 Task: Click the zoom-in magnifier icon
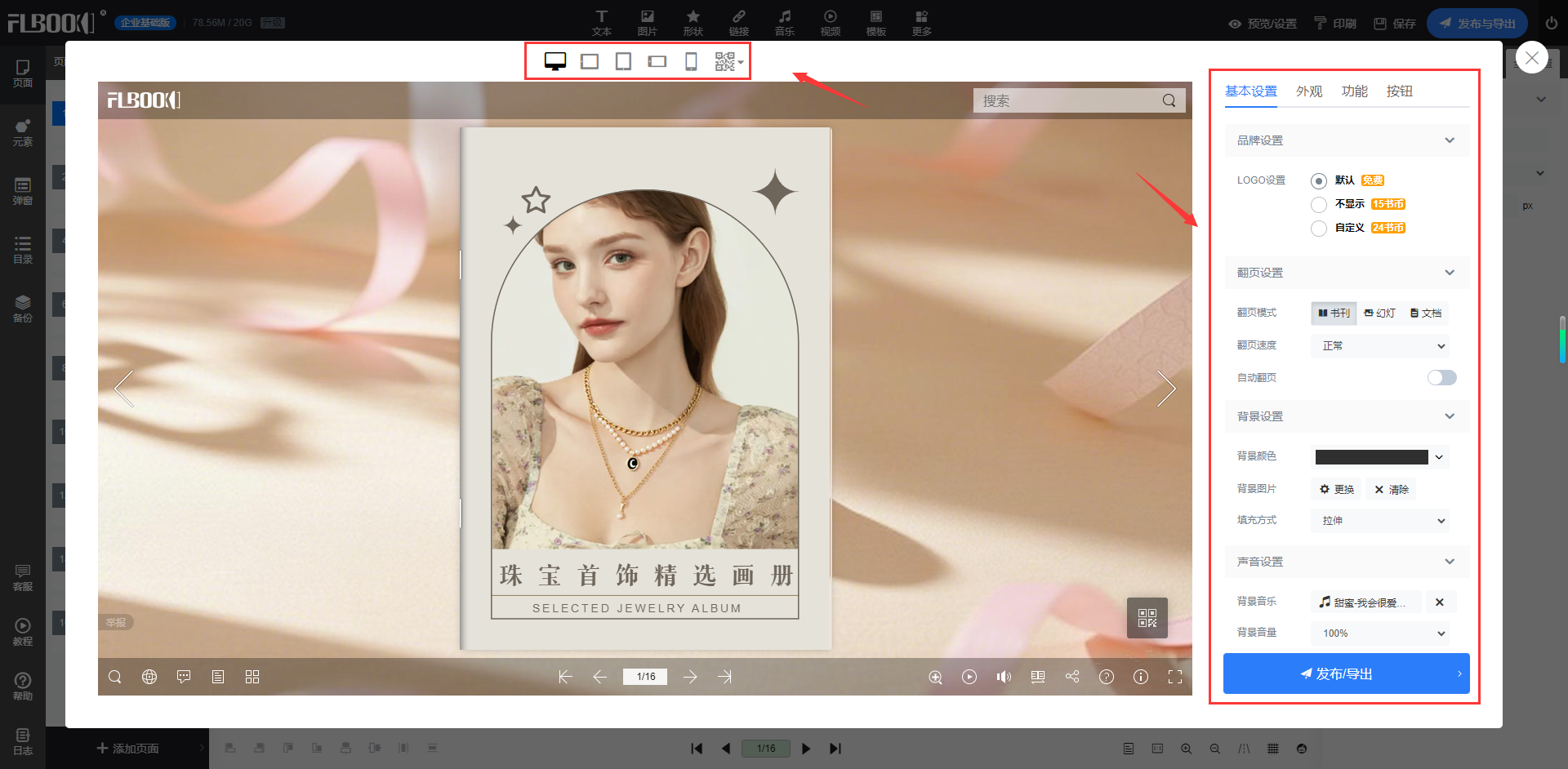tap(935, 677)
